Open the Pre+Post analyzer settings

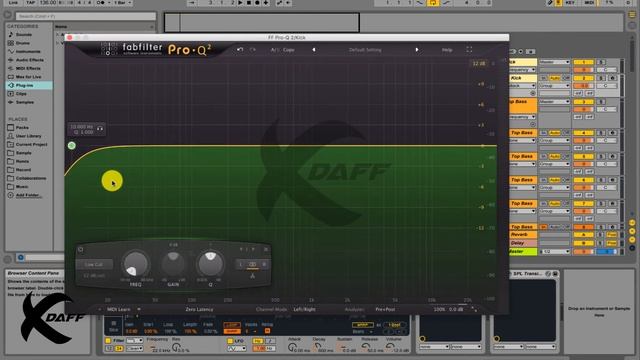pyautogui.click(x=385, y=309)
